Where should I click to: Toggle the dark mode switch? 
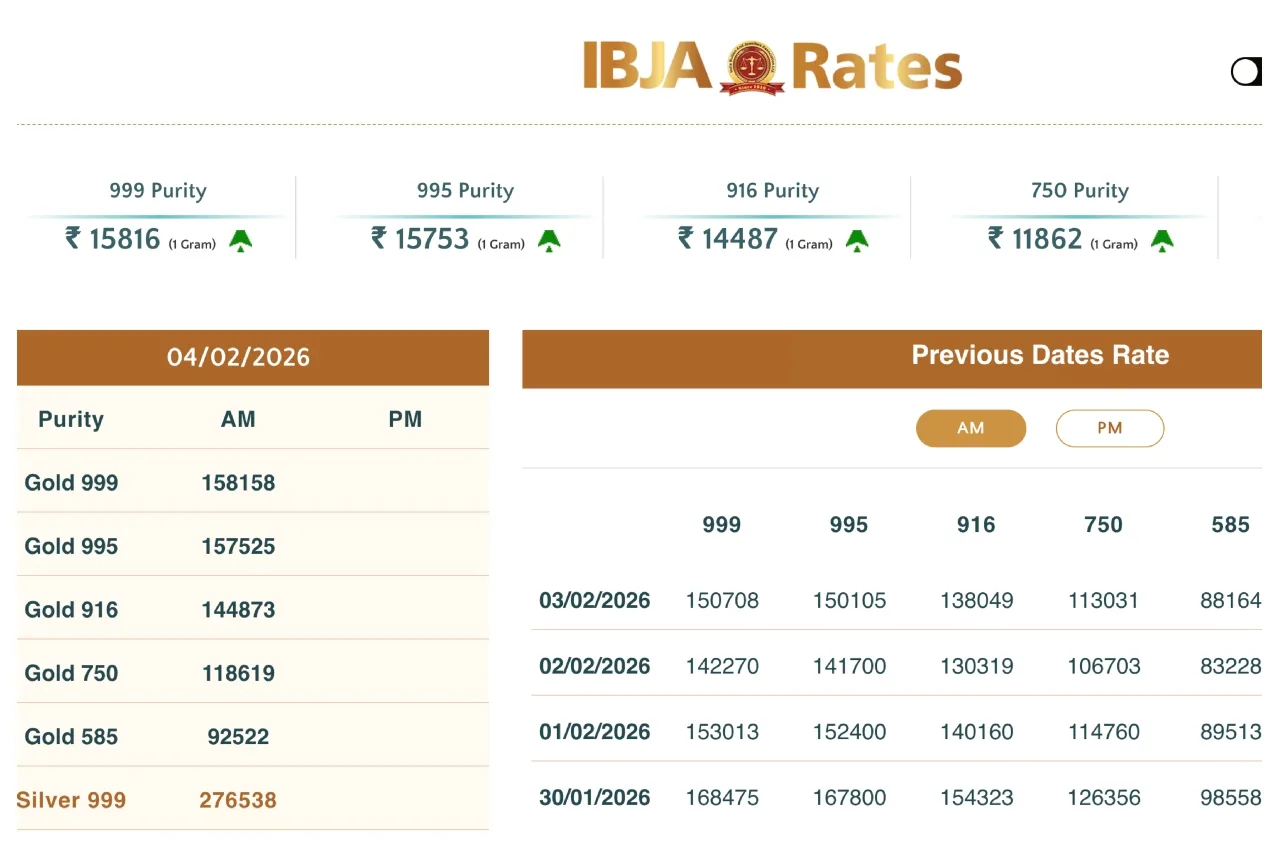(1246, 72)
